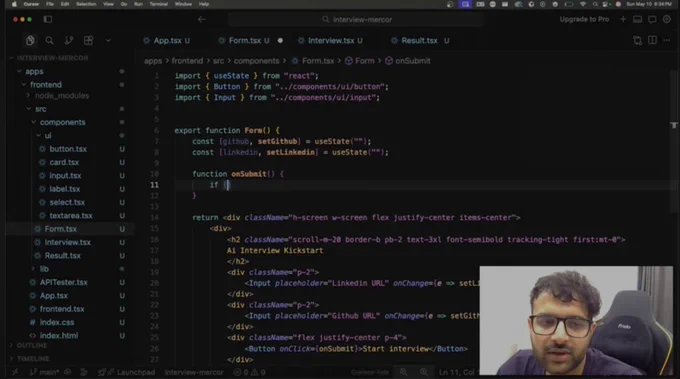Click the plus icon in title bar
The height and width of the screenshot is (379, 680).
coord(623,20)
